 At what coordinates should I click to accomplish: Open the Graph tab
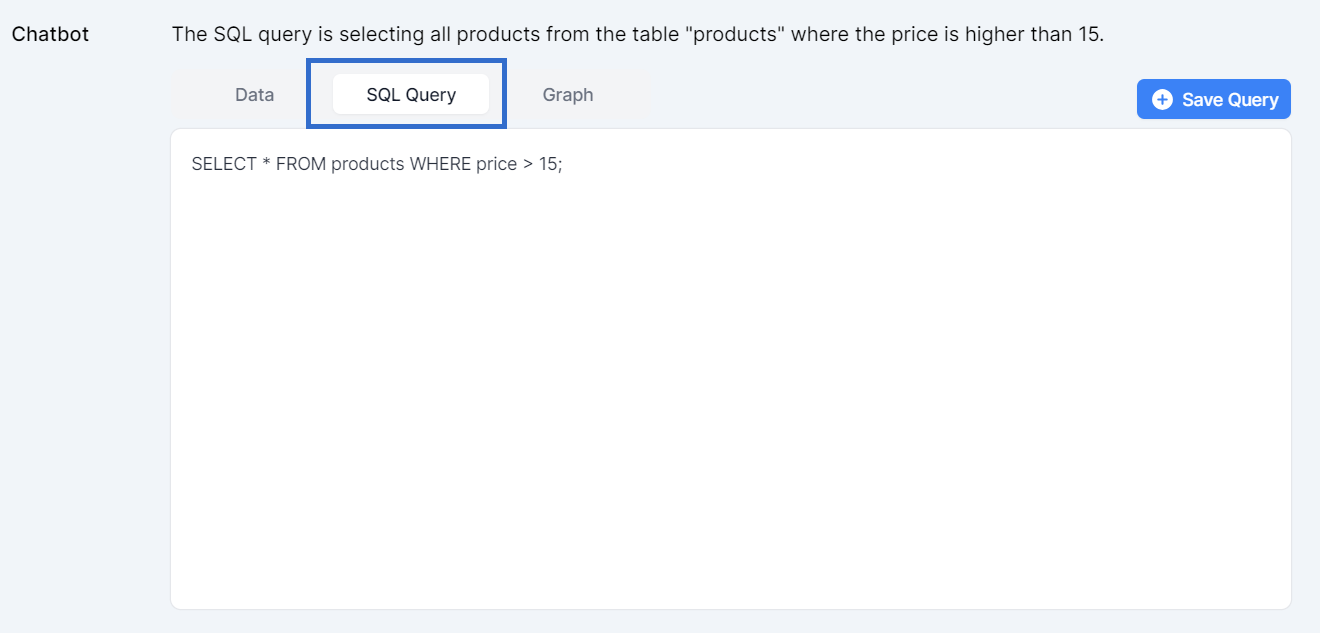[x=567, y=95]
